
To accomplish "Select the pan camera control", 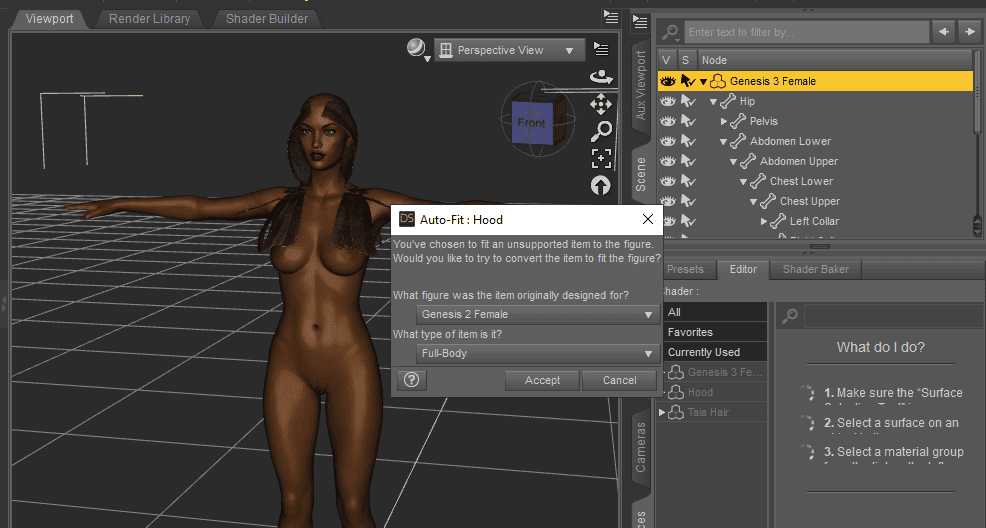I will coord(601,104).
